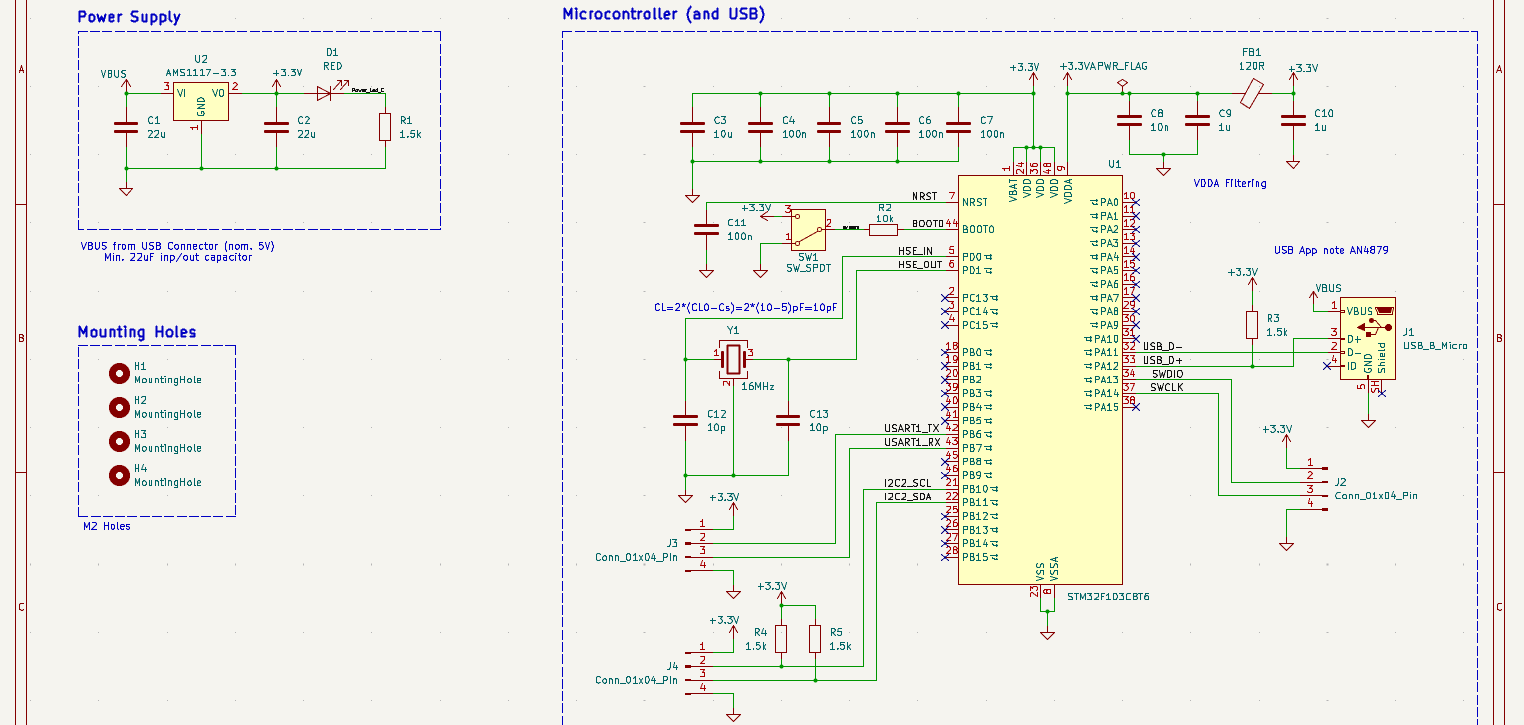Select capacitor C4 symbol

click(761, 127)
